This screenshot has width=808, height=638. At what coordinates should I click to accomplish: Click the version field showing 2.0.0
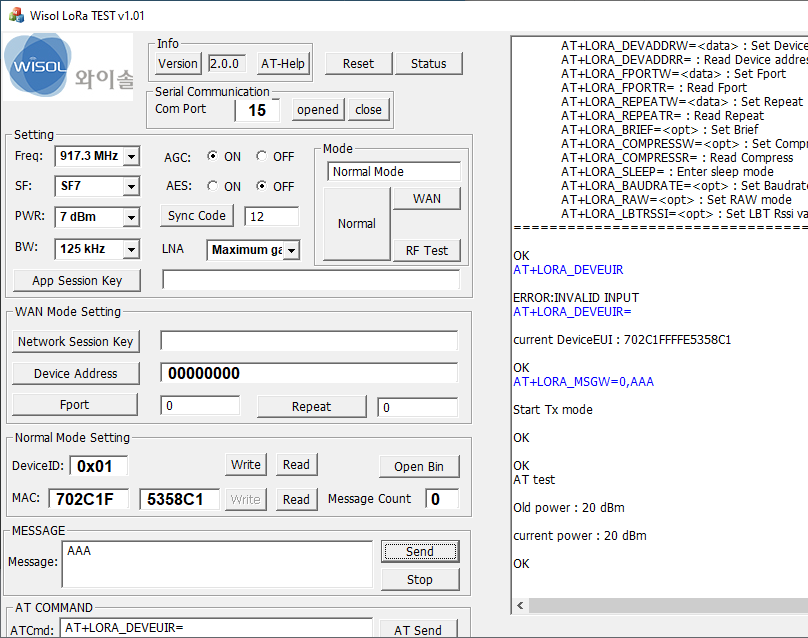(x=227, y=64)
